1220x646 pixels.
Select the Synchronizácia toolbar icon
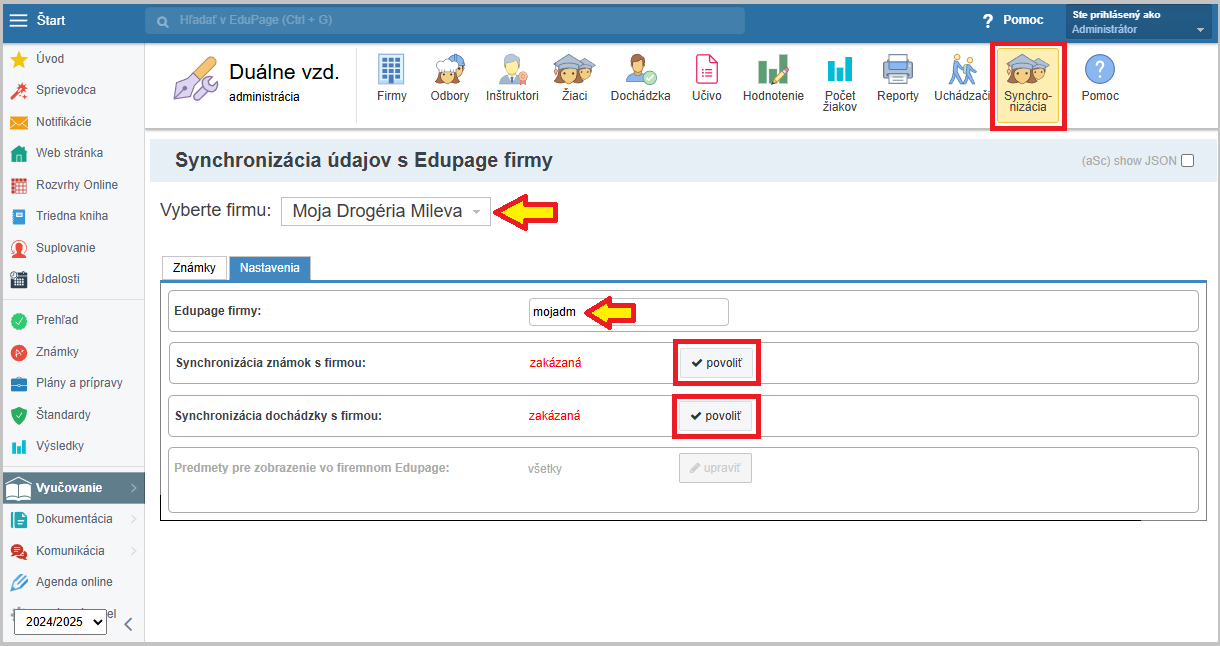click(1028, 85)
